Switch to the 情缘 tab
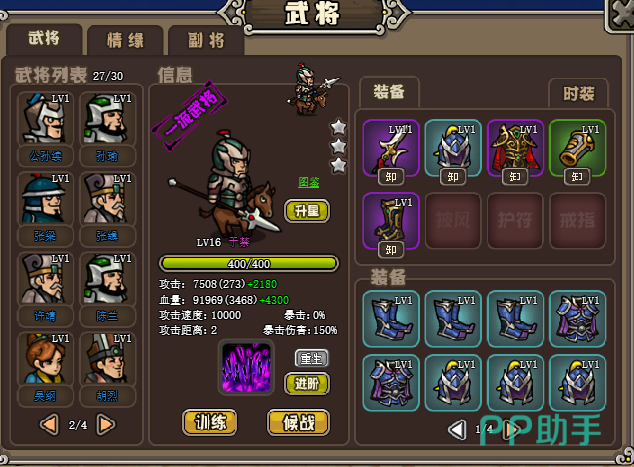The image size is (634, 467). tap(125, 40)
